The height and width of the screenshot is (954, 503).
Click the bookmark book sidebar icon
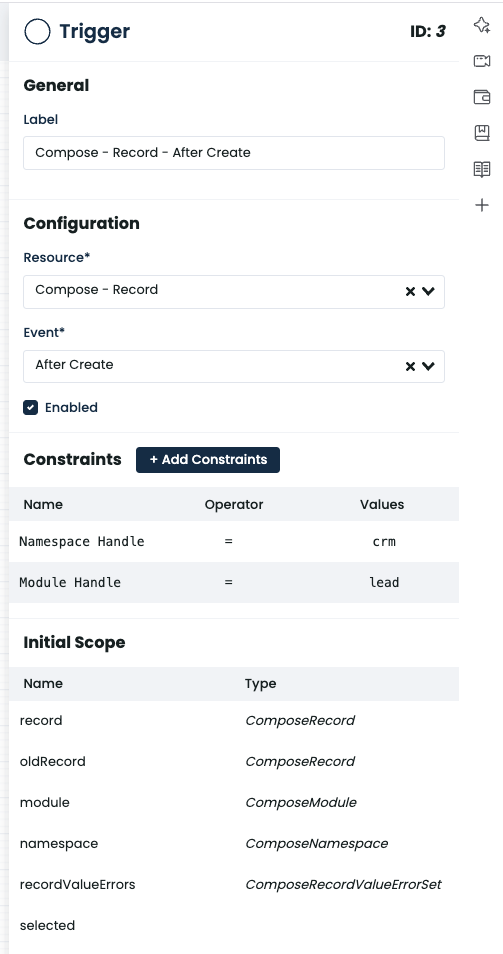[482, 133]
